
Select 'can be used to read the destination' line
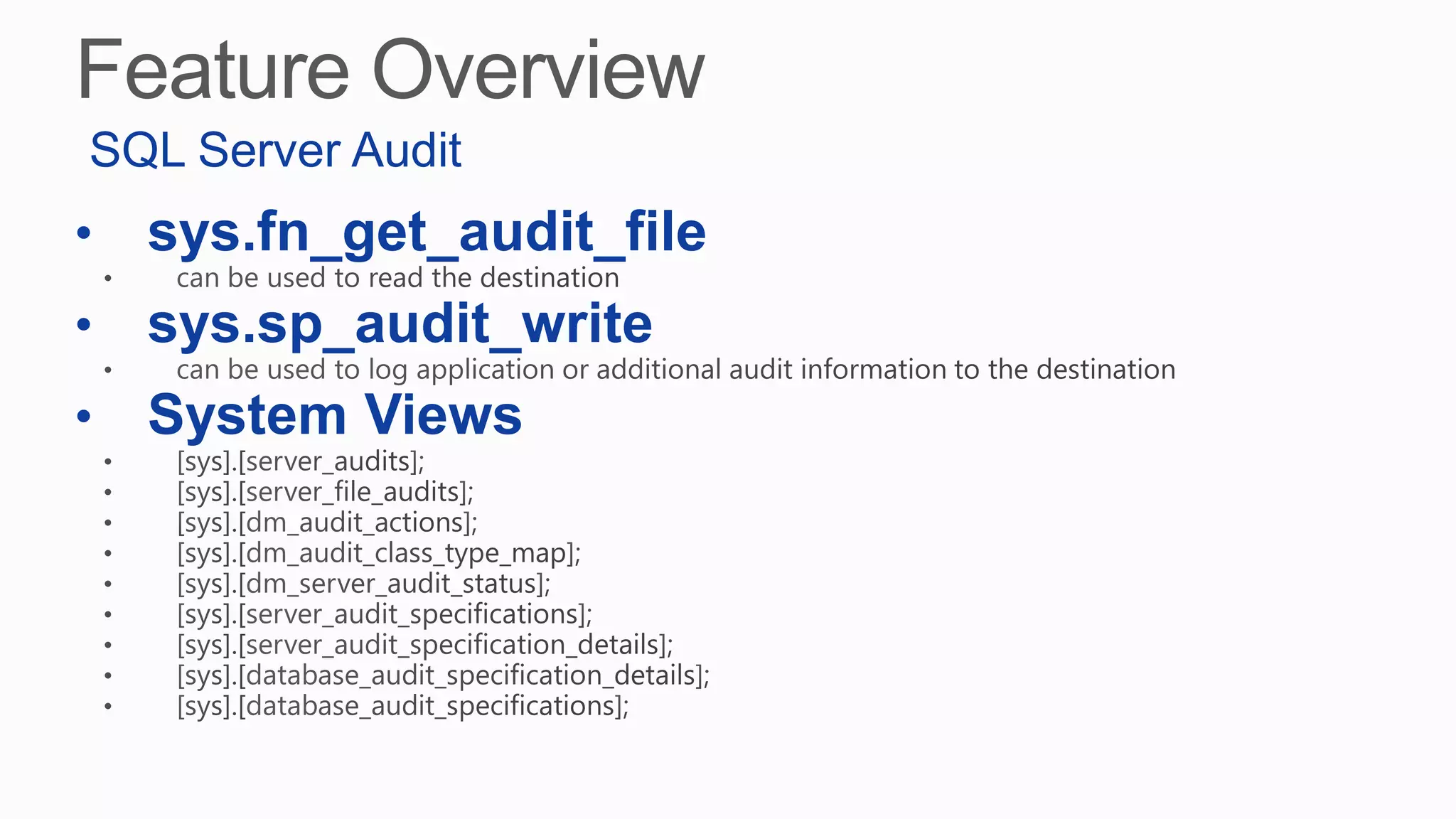point(397,277)
